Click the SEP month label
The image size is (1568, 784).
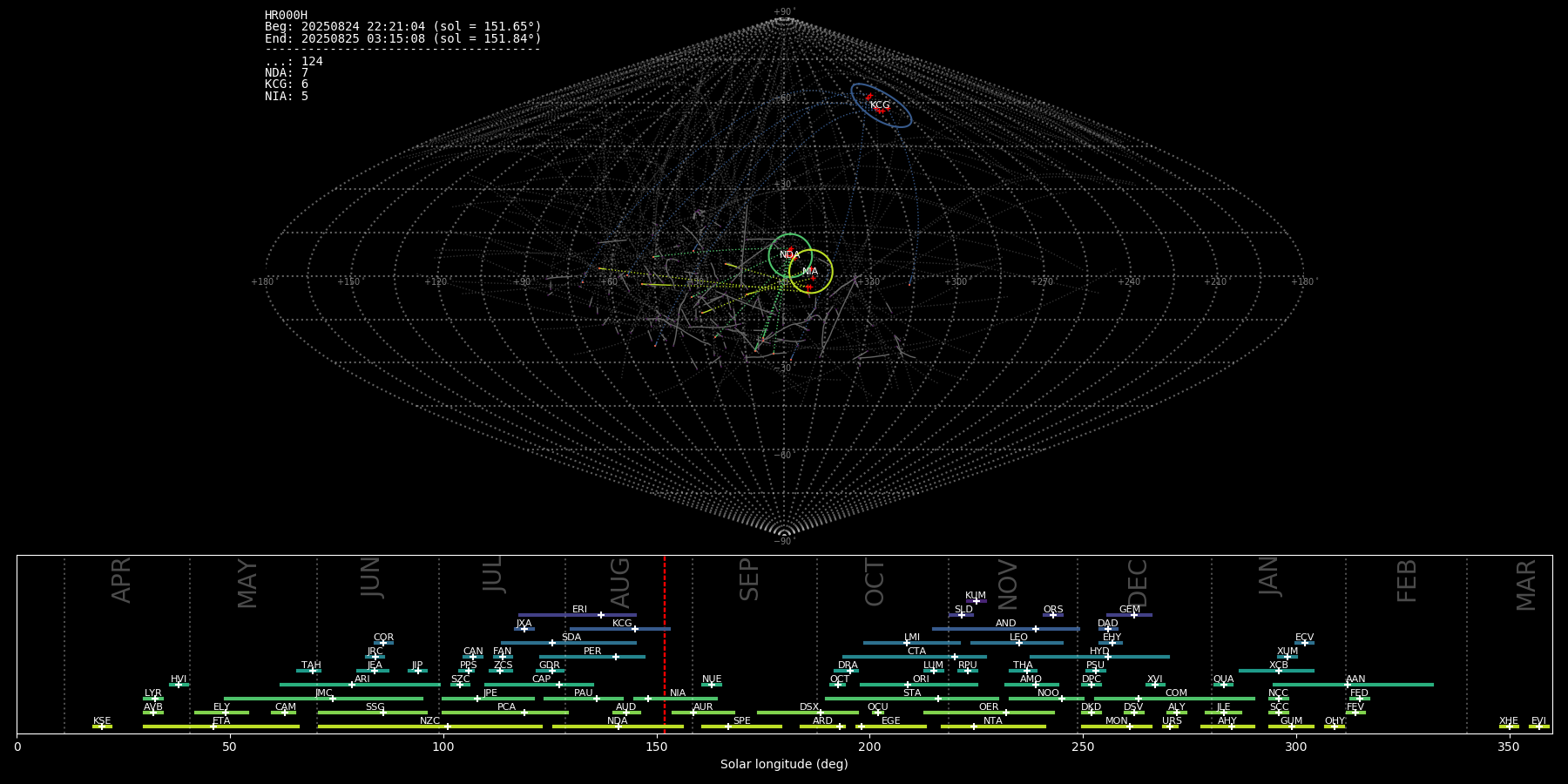(749, 580)
